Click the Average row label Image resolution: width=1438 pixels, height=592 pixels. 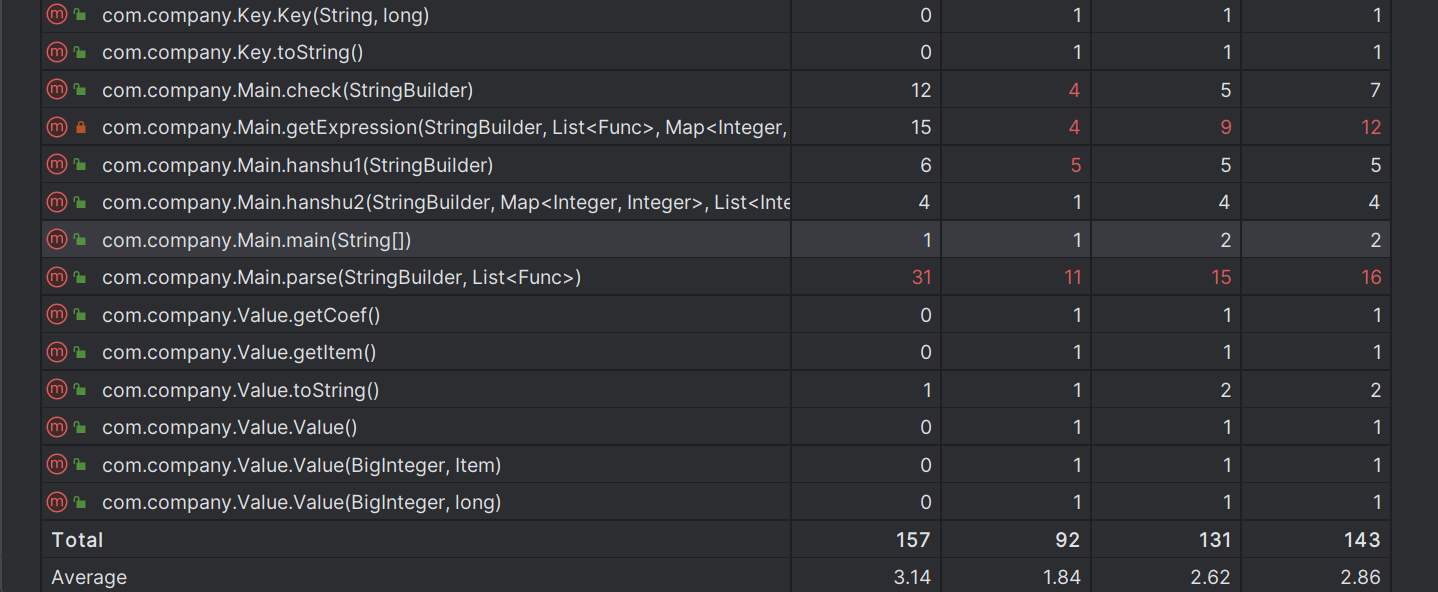89,577
